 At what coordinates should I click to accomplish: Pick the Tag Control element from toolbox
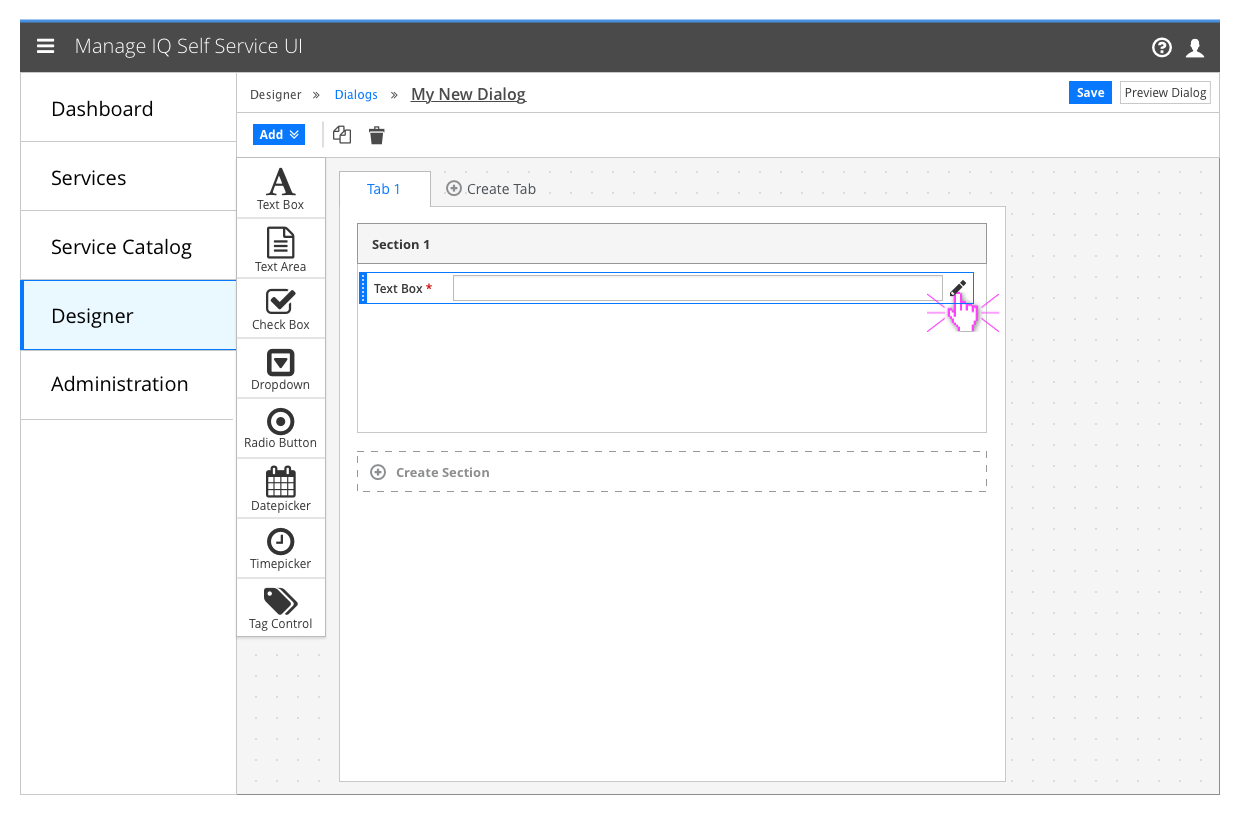[280, 607]
